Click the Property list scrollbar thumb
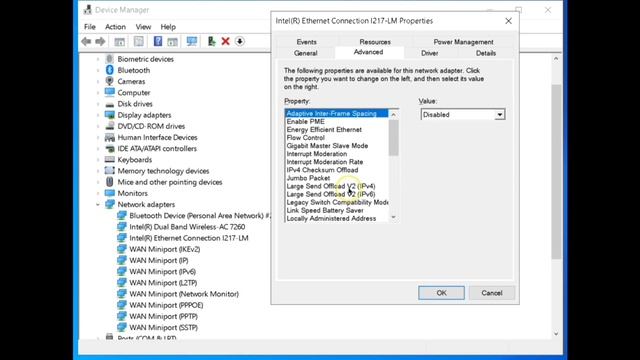Image resolution: width=640 pixels, height=360 pixels. tap(393, 138)
